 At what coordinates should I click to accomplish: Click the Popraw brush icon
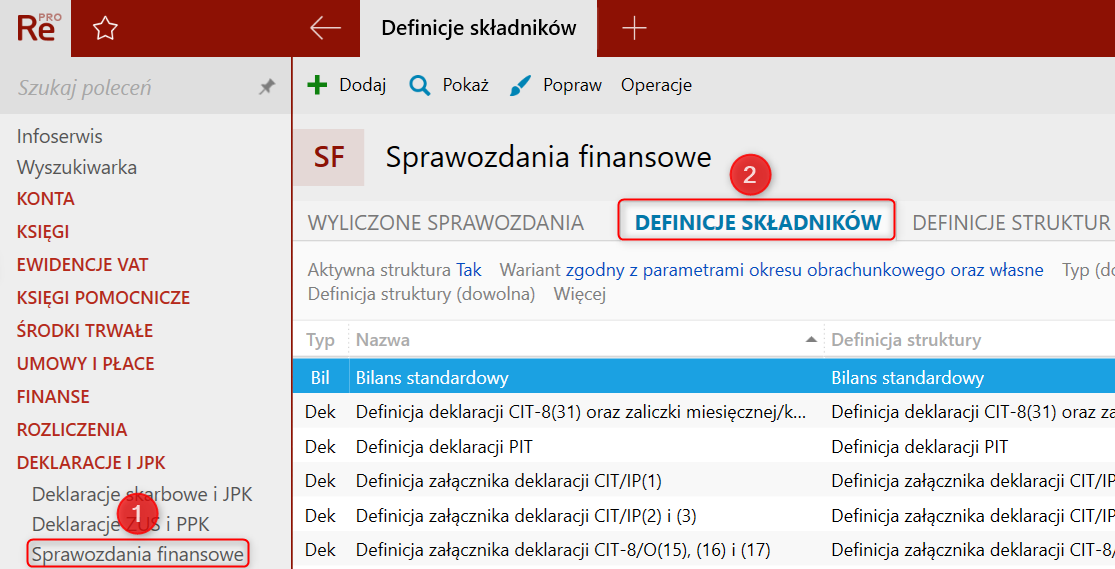tap(520, 86)
